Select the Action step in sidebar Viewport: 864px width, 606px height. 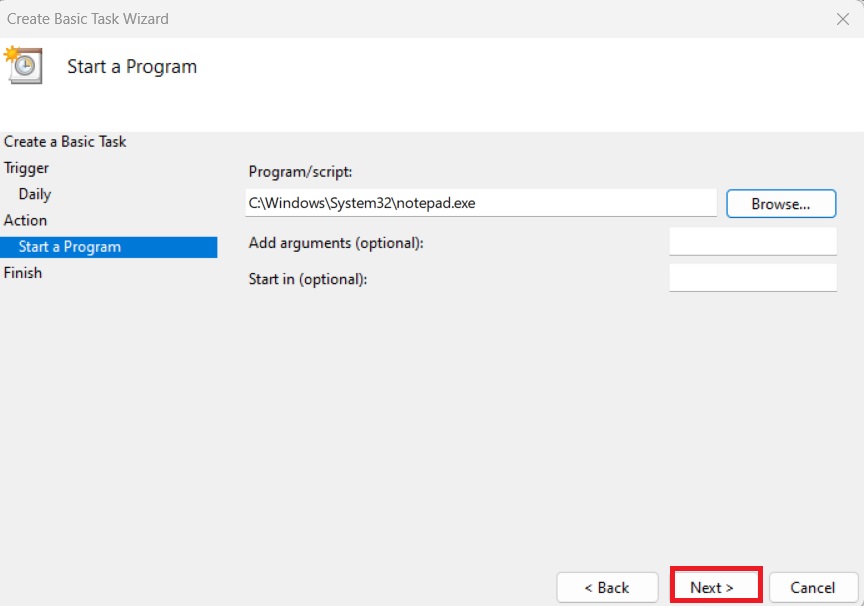(x=26, y=220)
